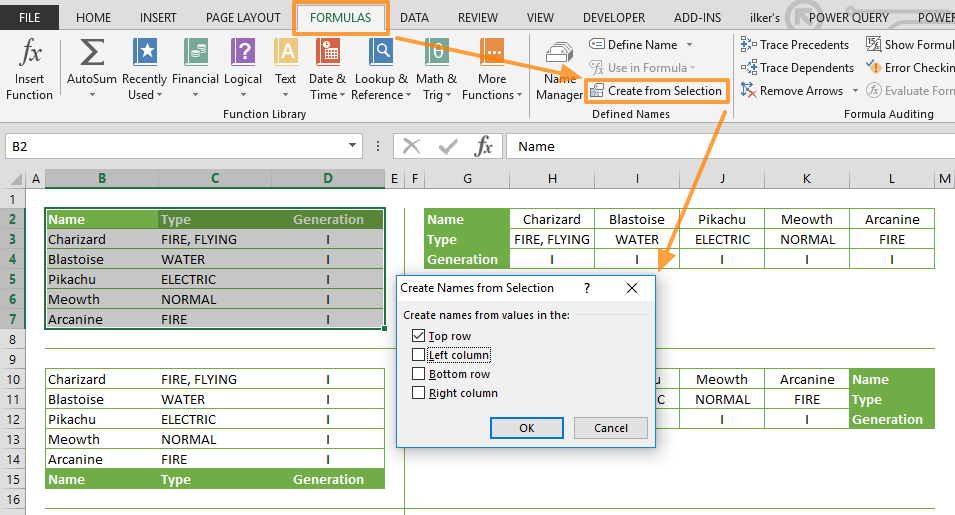
Task: Switch to the REVIEW tab
Action: (478, 18)
